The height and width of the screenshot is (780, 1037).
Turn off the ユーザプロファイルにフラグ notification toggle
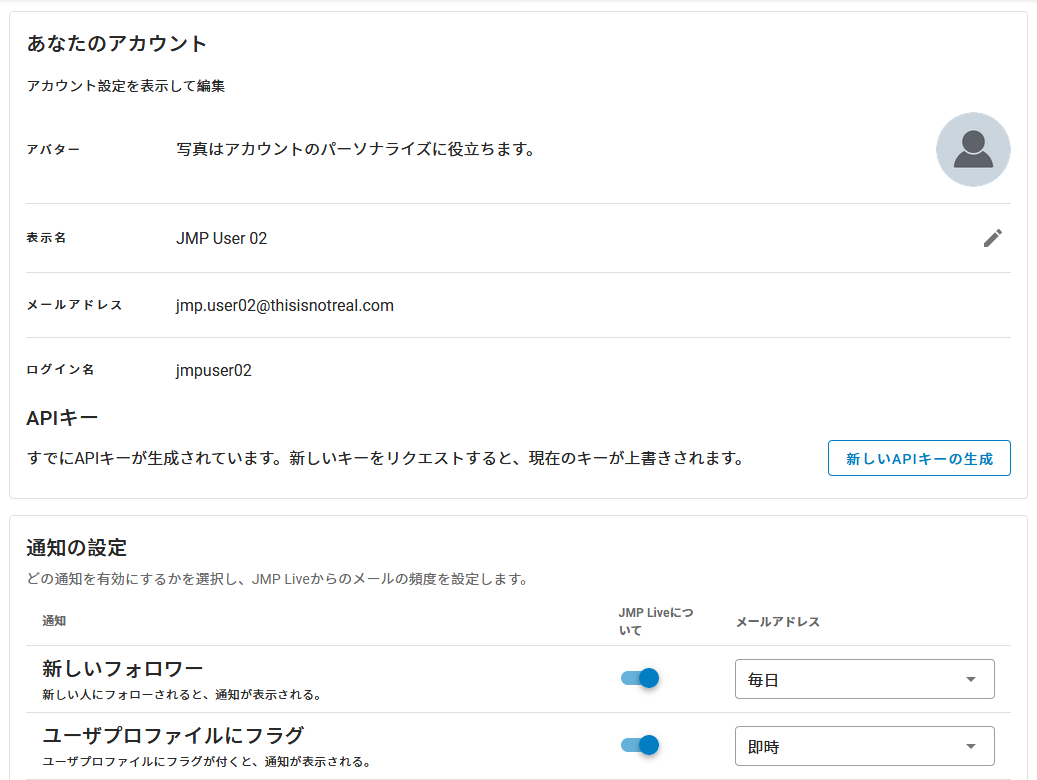click(x=639, y=745)
